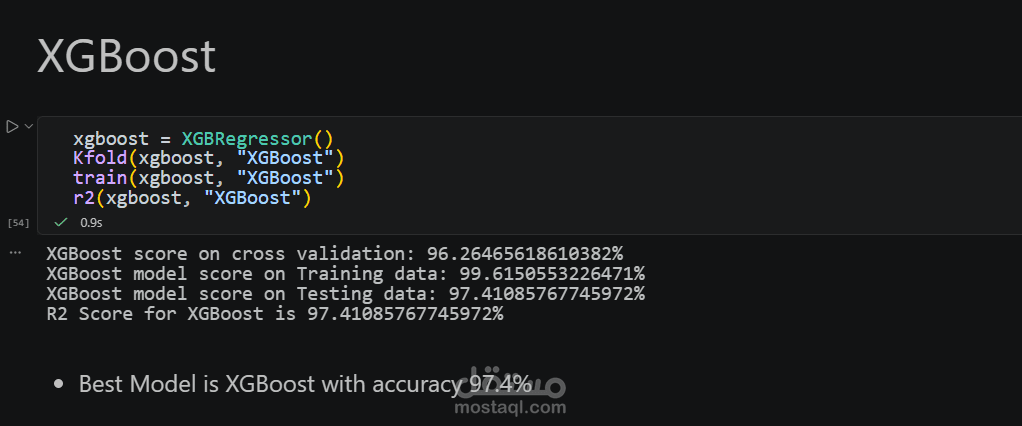The height and width of the screenshot is (426, 1022).
Task: Select the execution count [54] label
Action: tap(18, 223)
